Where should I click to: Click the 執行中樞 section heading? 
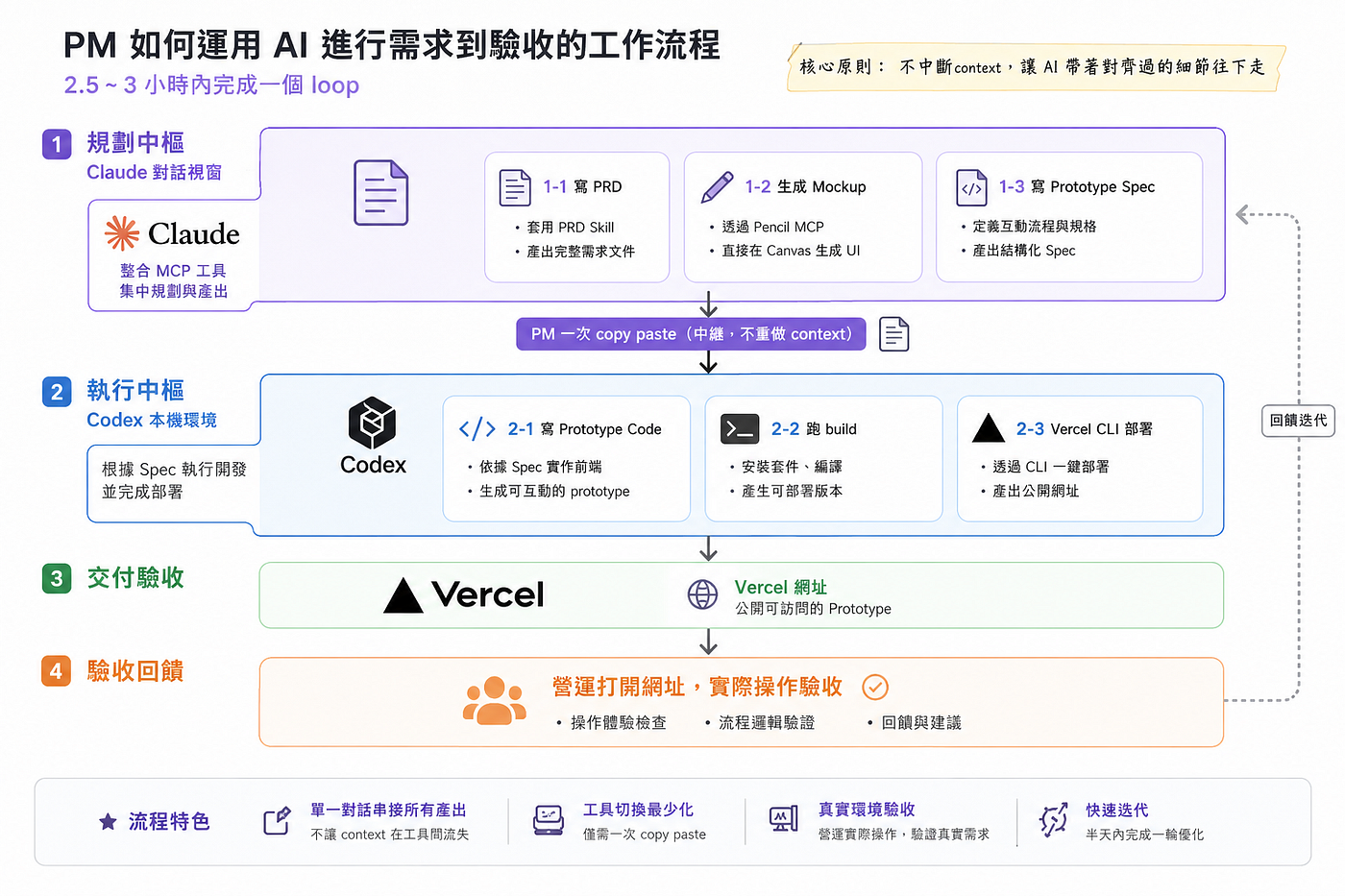coord(135,391)
